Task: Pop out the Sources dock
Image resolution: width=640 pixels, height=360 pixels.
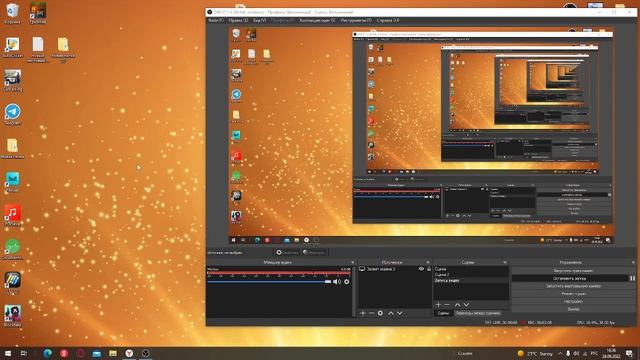Action: 428,262
